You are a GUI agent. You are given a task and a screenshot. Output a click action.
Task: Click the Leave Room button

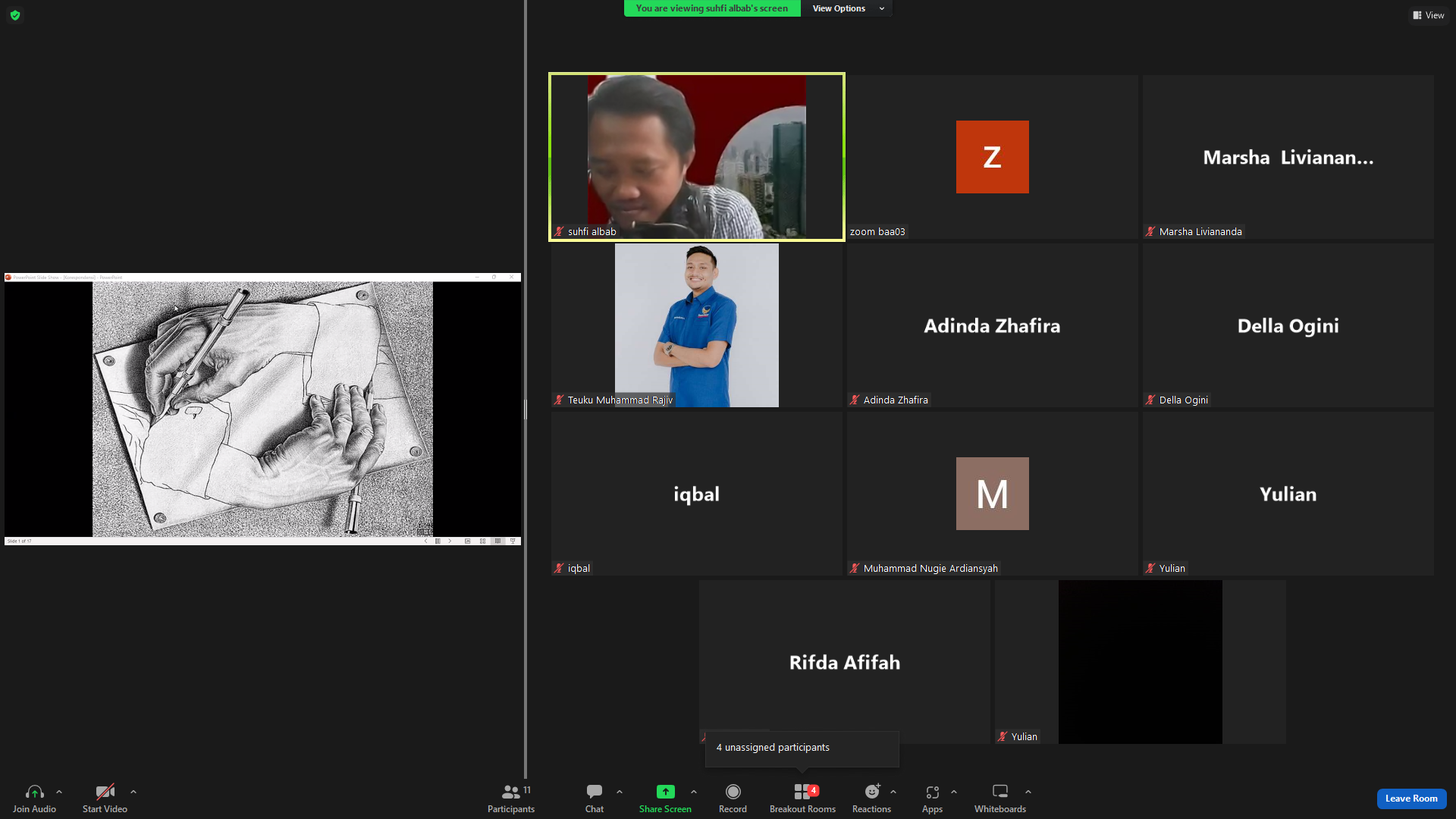click(x=1411, y=799)
